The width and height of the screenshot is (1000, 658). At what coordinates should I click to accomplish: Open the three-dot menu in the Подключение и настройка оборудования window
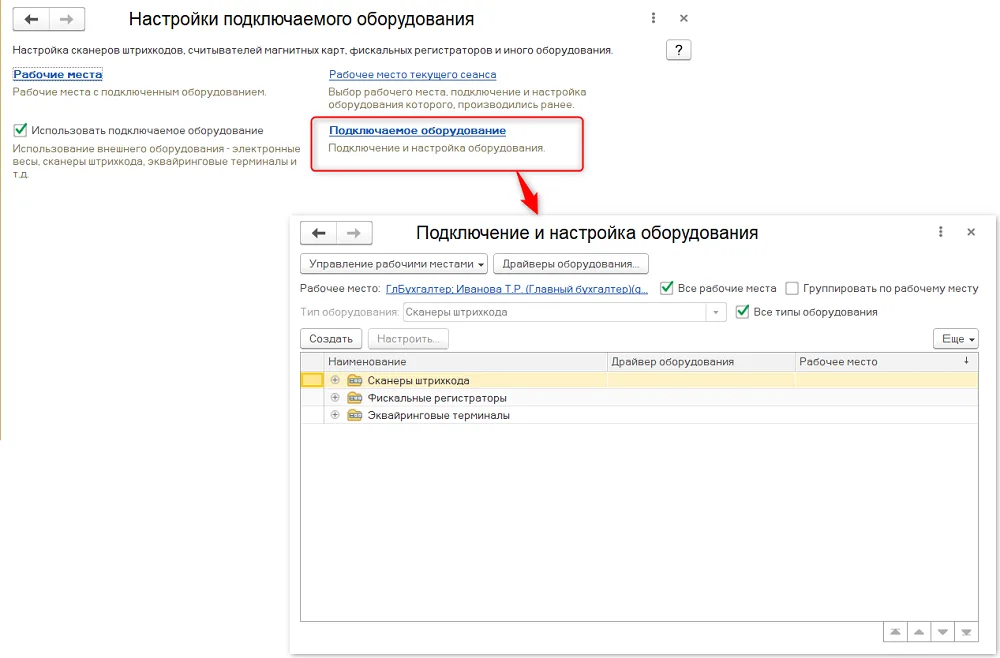click(x=940, y=232)
